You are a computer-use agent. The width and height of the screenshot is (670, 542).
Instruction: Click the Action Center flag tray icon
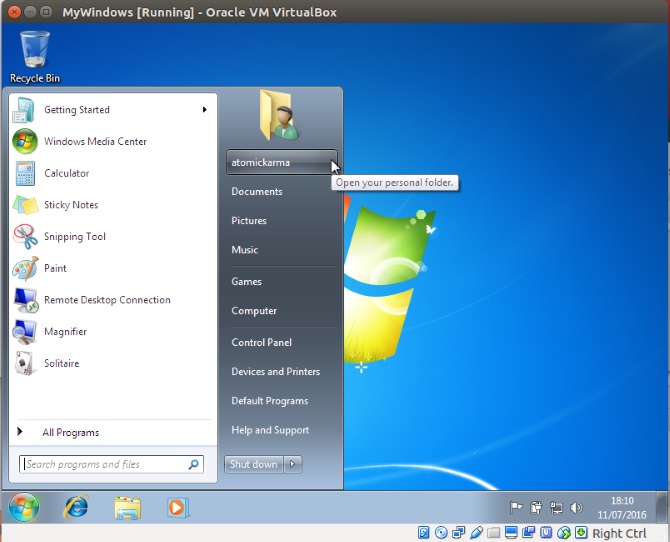point(516,507)
